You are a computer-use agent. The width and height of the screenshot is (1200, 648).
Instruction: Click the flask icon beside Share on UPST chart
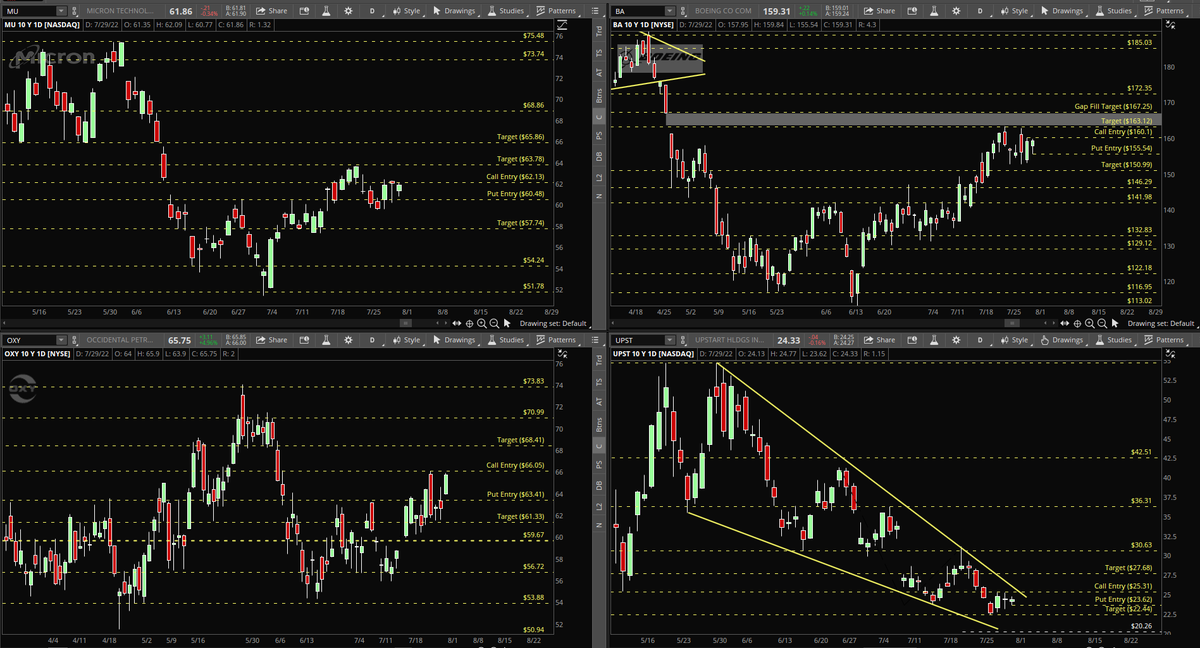pos(934,340)
